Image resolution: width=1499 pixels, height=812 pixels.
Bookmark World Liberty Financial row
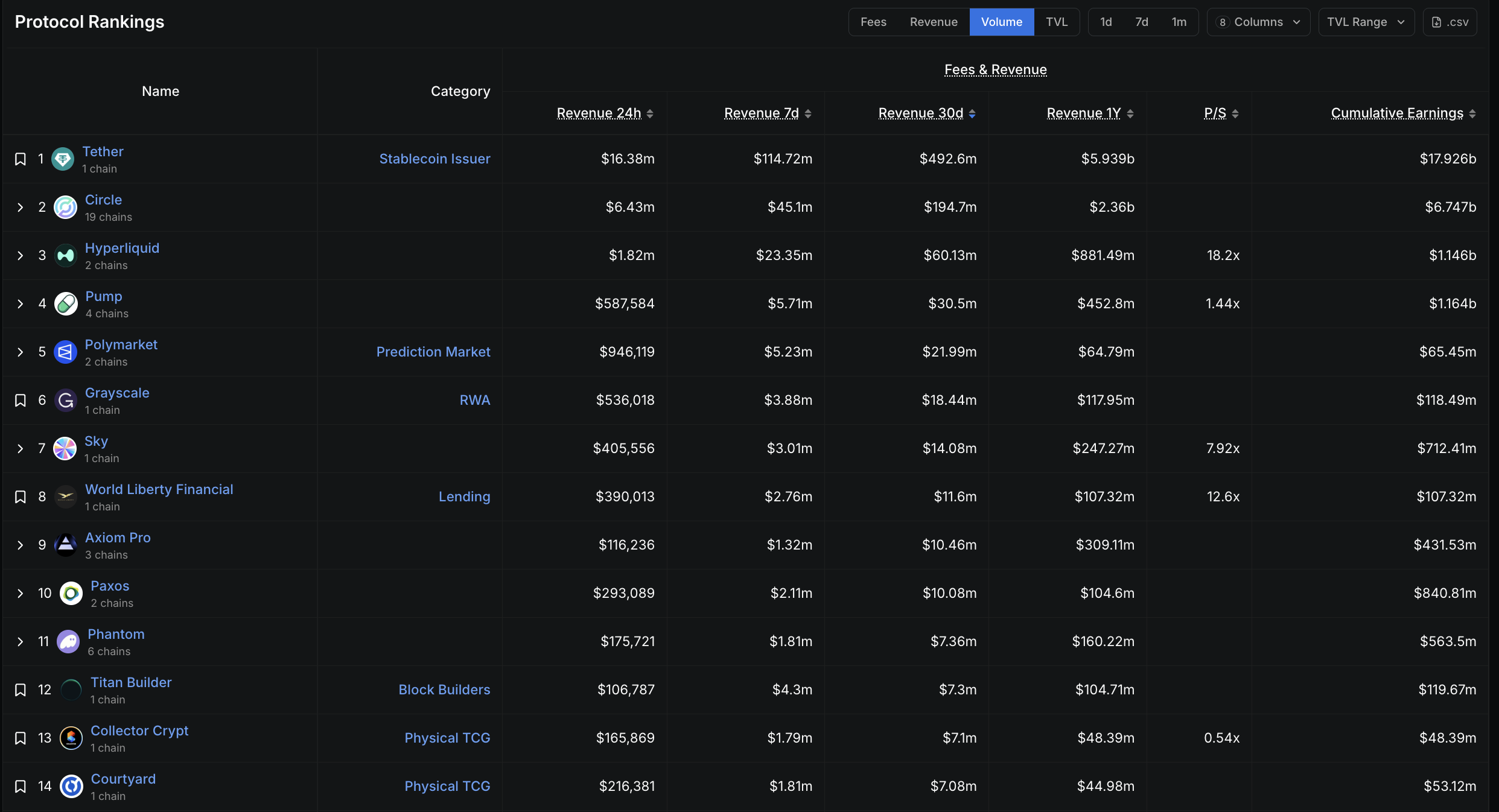pyautogui.click(x=21, y=497)
